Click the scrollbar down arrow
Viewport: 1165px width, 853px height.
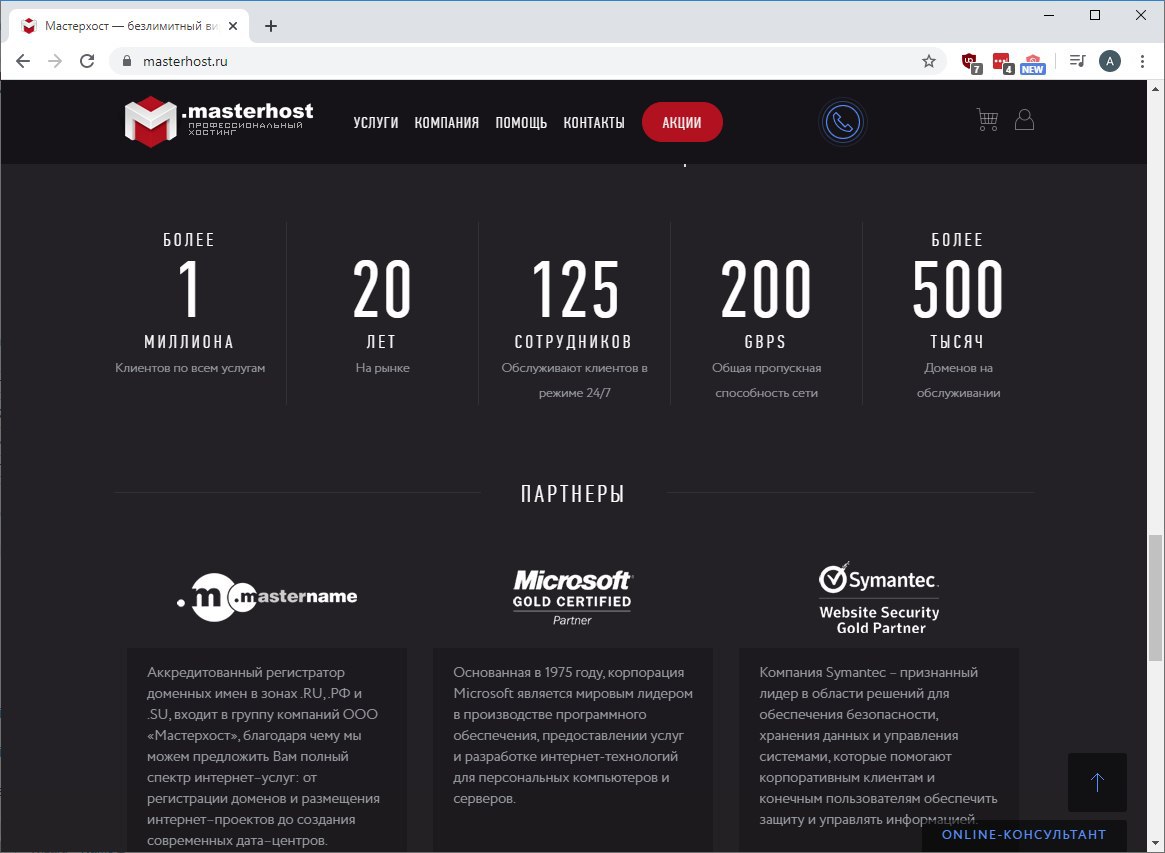coord(1155,843)
